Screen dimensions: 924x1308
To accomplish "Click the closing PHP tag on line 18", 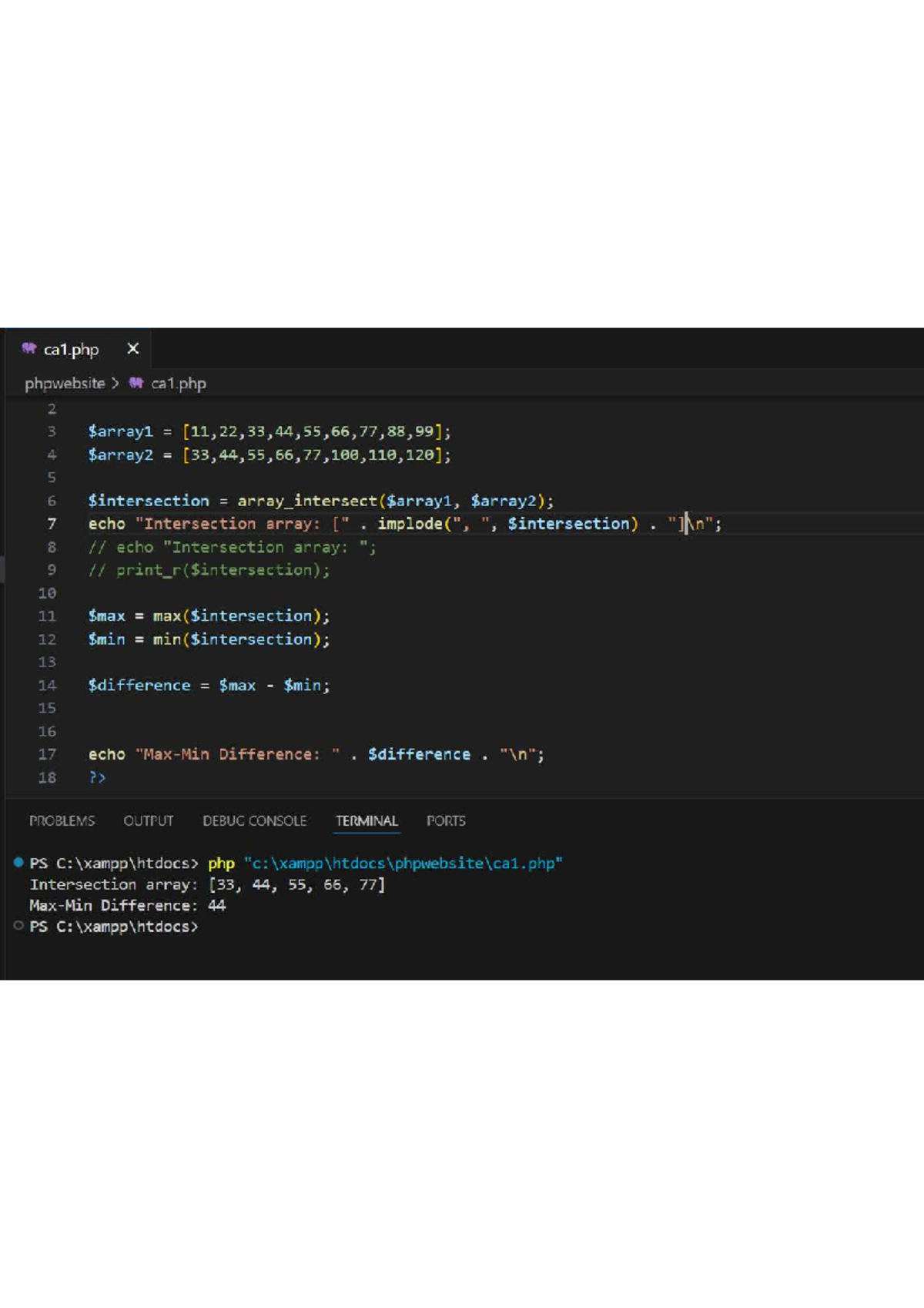I will pyautogui.click(x=97, y=777).
